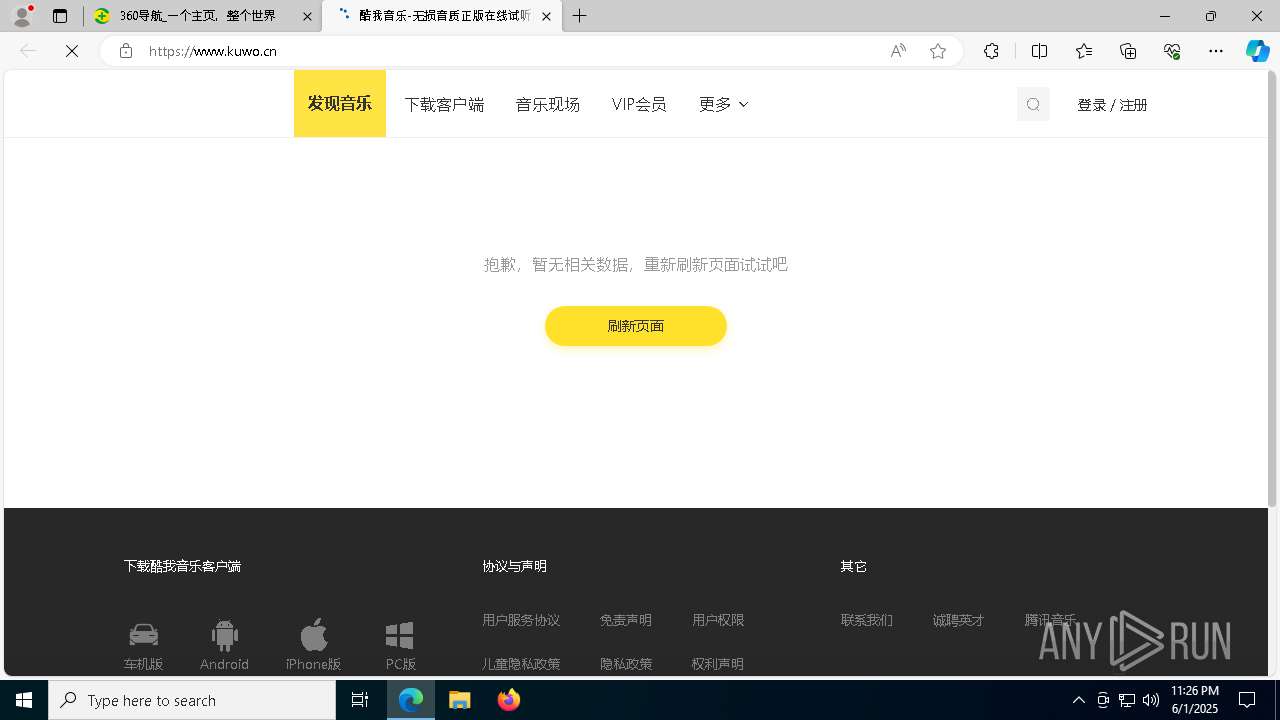Open the volume control icon
This screenshot has height=720, width=1280.
click(x=1151, y=700)
